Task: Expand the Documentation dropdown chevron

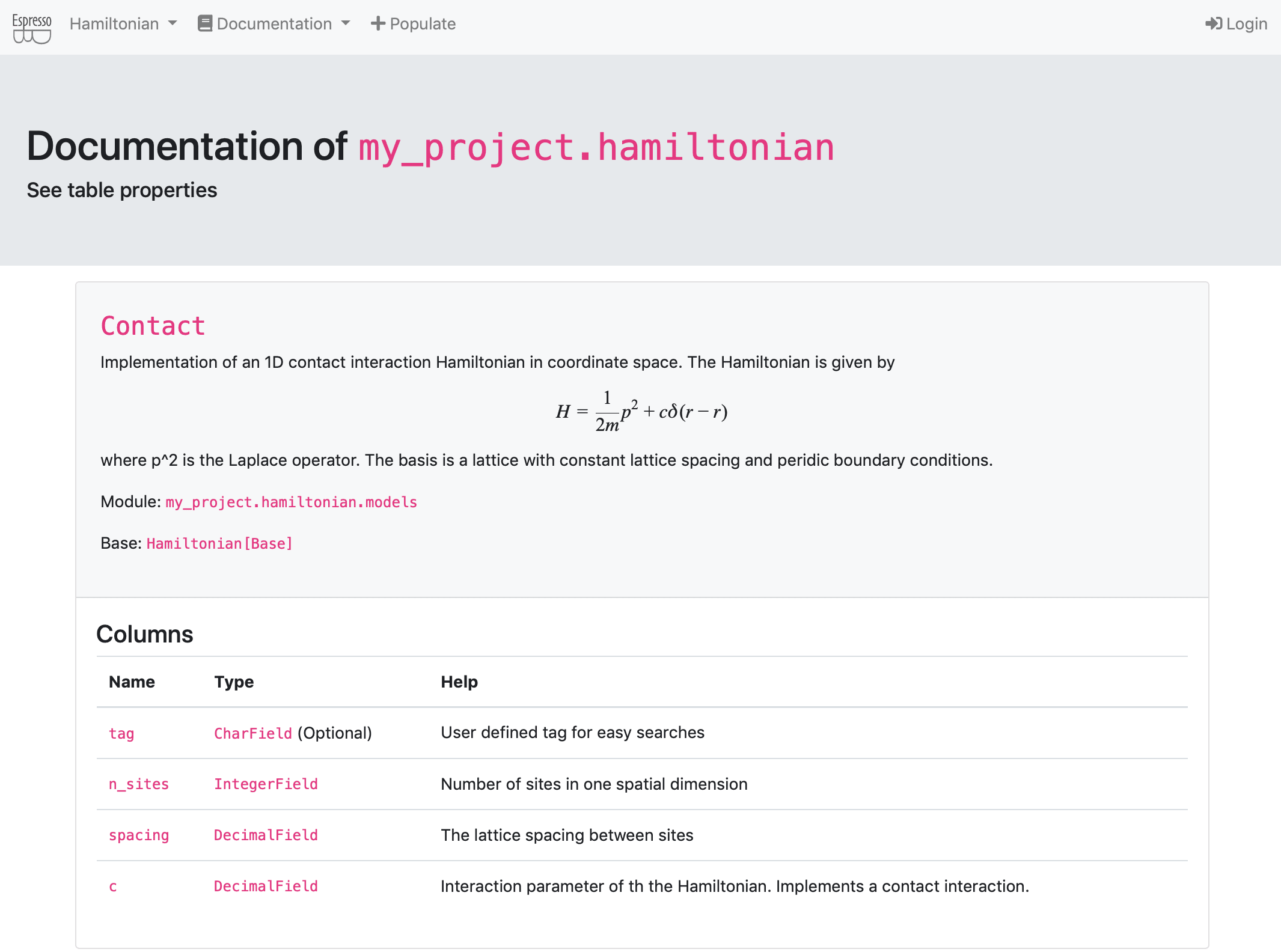Action: coord(346,24)
